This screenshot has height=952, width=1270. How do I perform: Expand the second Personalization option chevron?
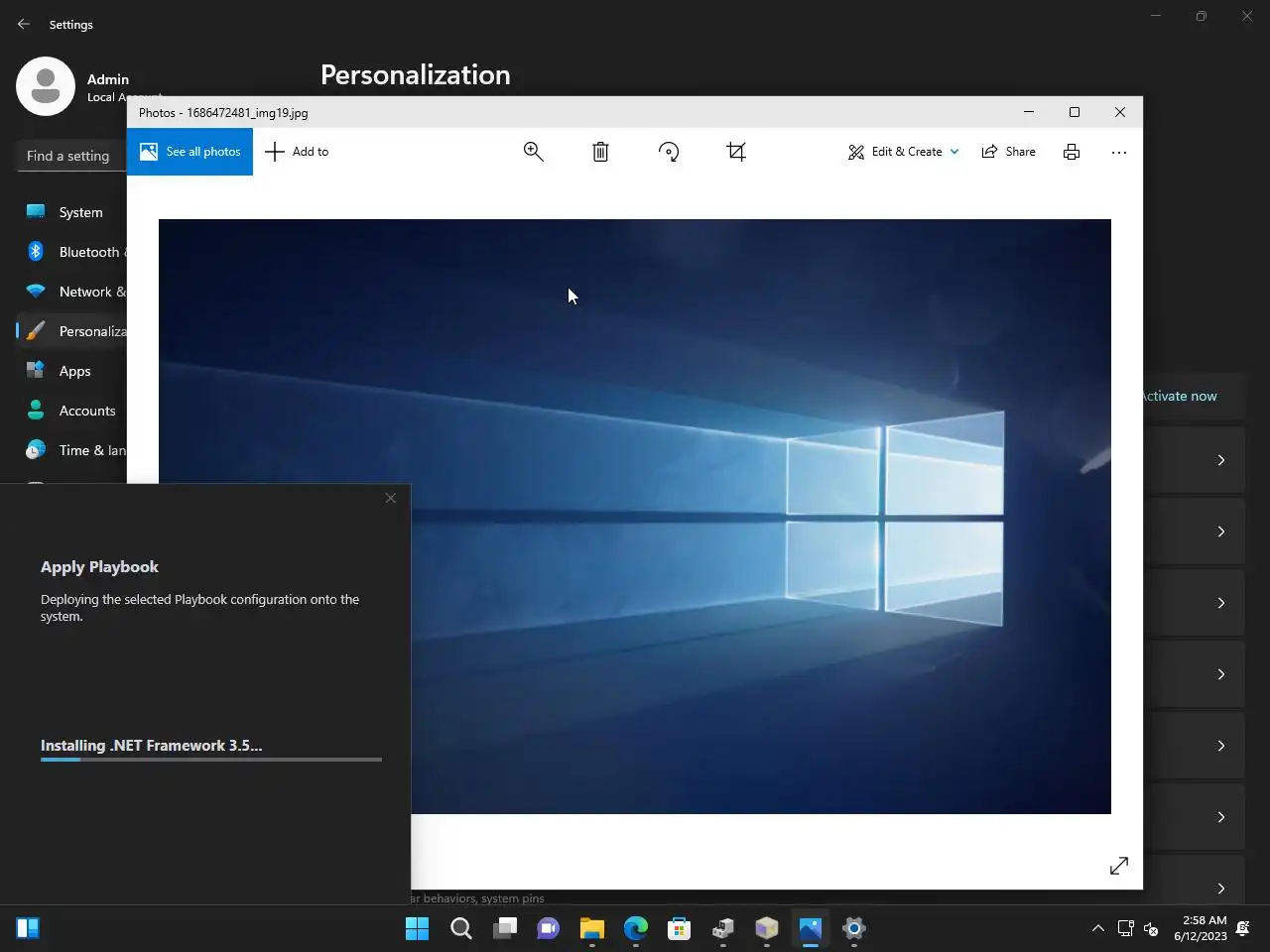click(1221, 532)
